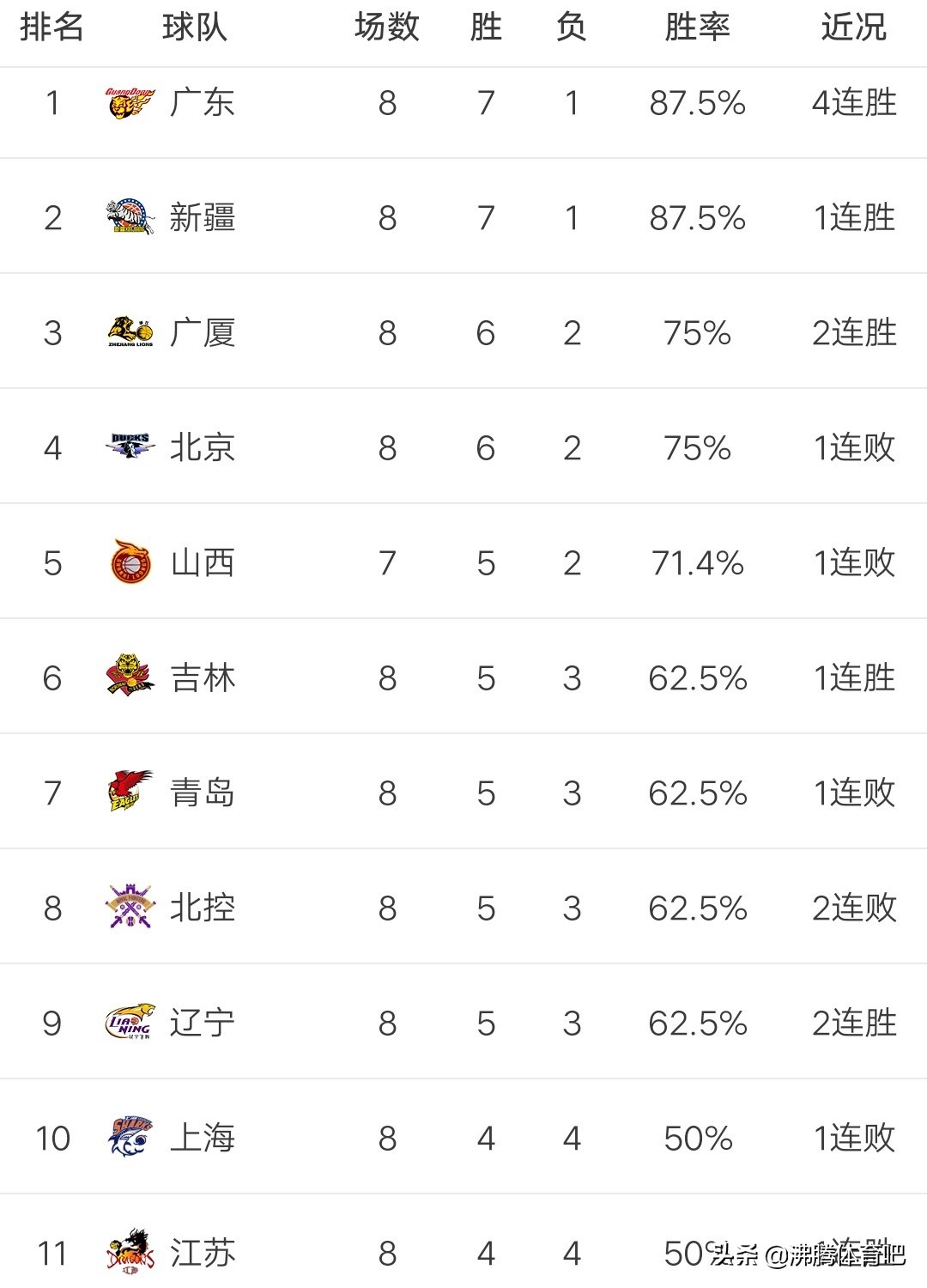The height and width of the screenshot is (1288, 927).
Task: Select the 排名 column header
Action: tap(51, 27)
